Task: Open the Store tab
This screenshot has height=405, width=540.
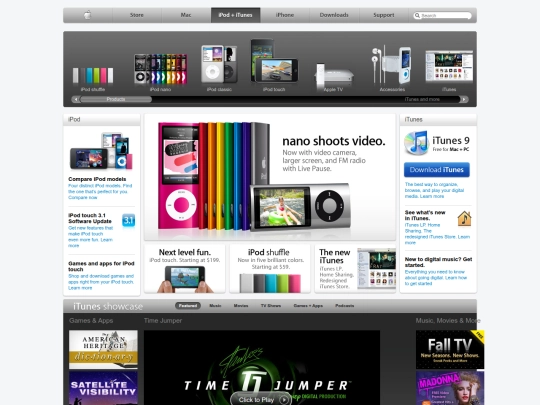Action: point(137,15)
